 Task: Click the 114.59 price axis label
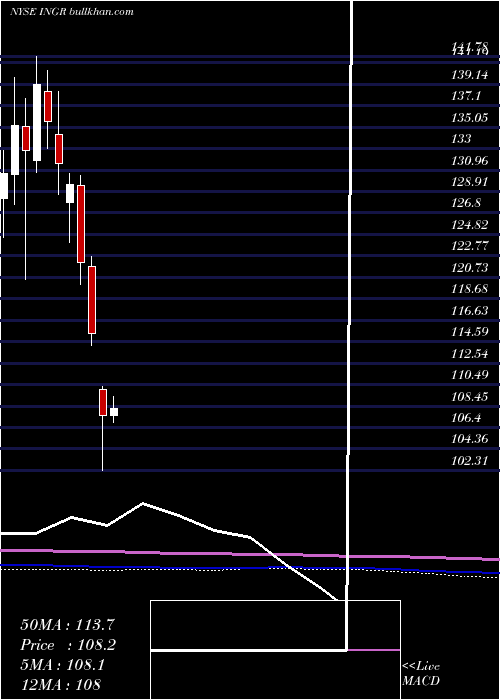pos(470,332)
